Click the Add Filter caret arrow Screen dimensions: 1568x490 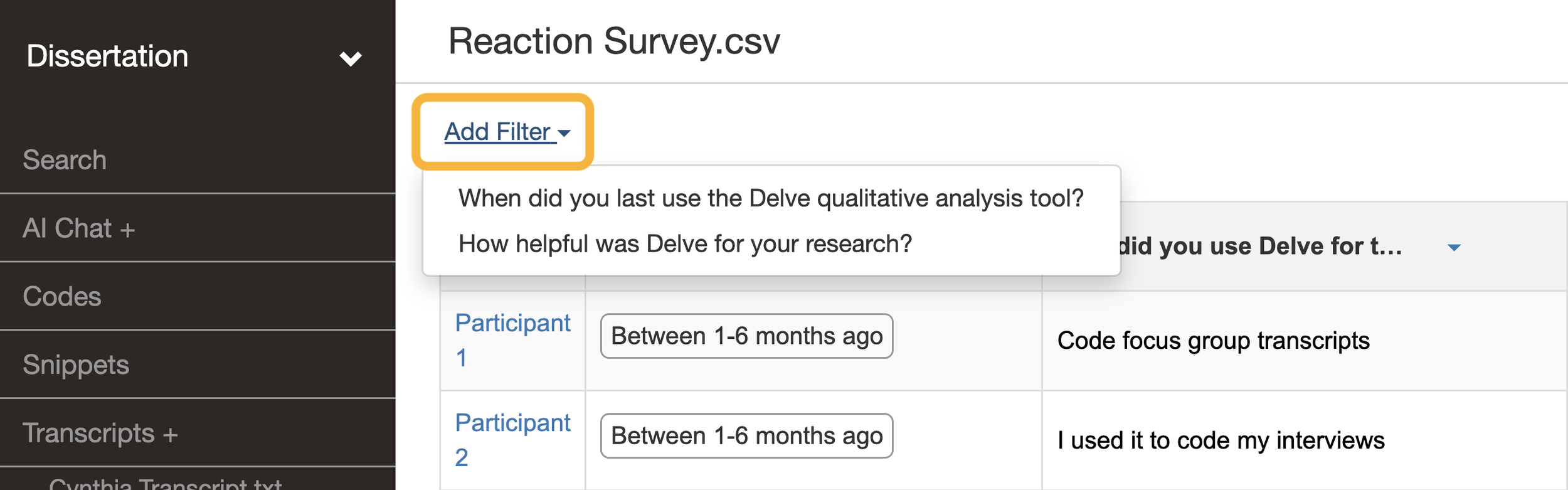click(564, 133)
